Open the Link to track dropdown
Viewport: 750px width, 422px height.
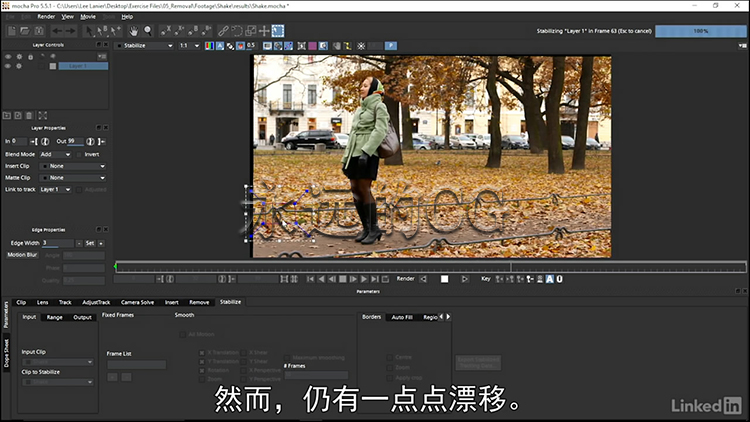[x=55, y=189]
